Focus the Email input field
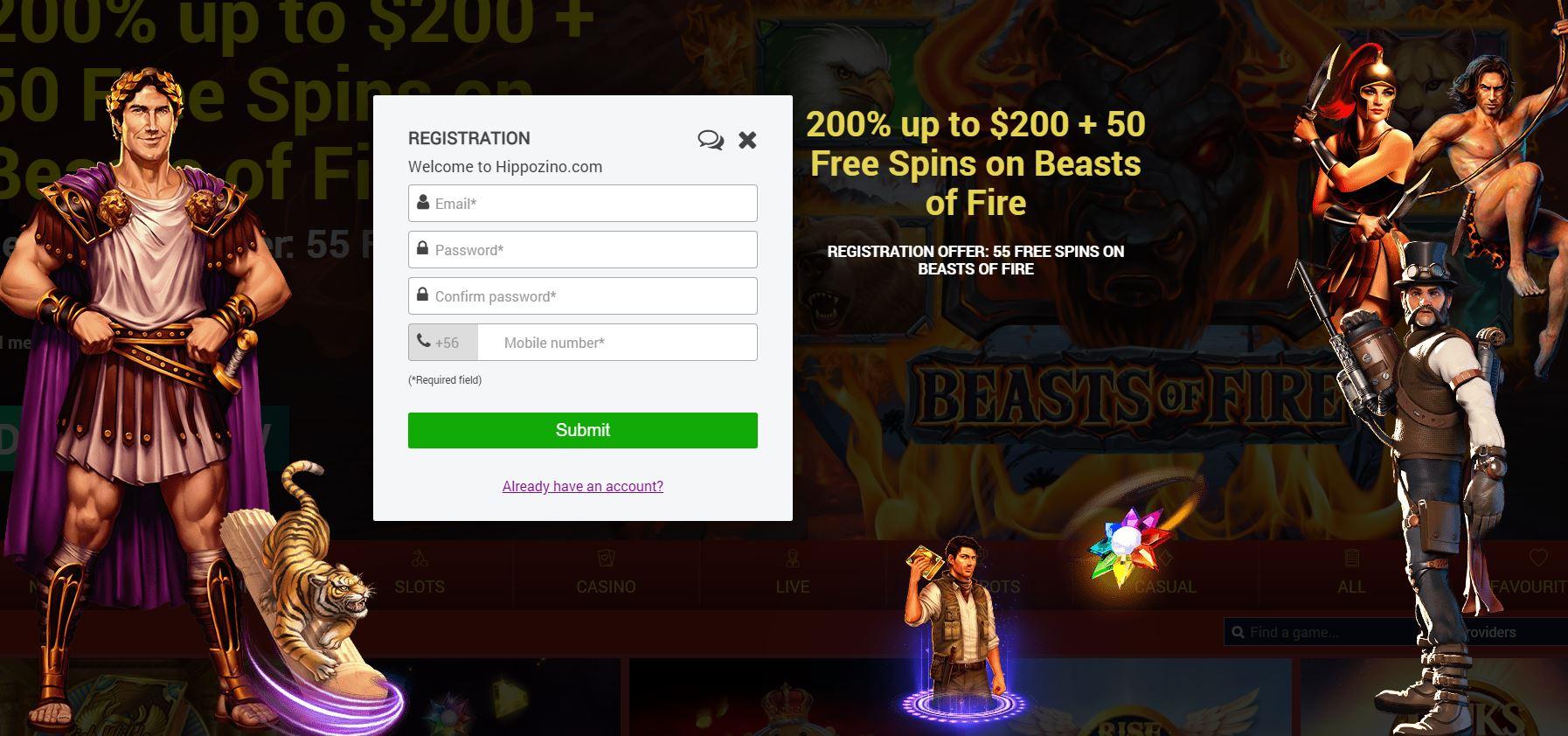Viewport: 1568px width, 736px height. pos(583,203)
